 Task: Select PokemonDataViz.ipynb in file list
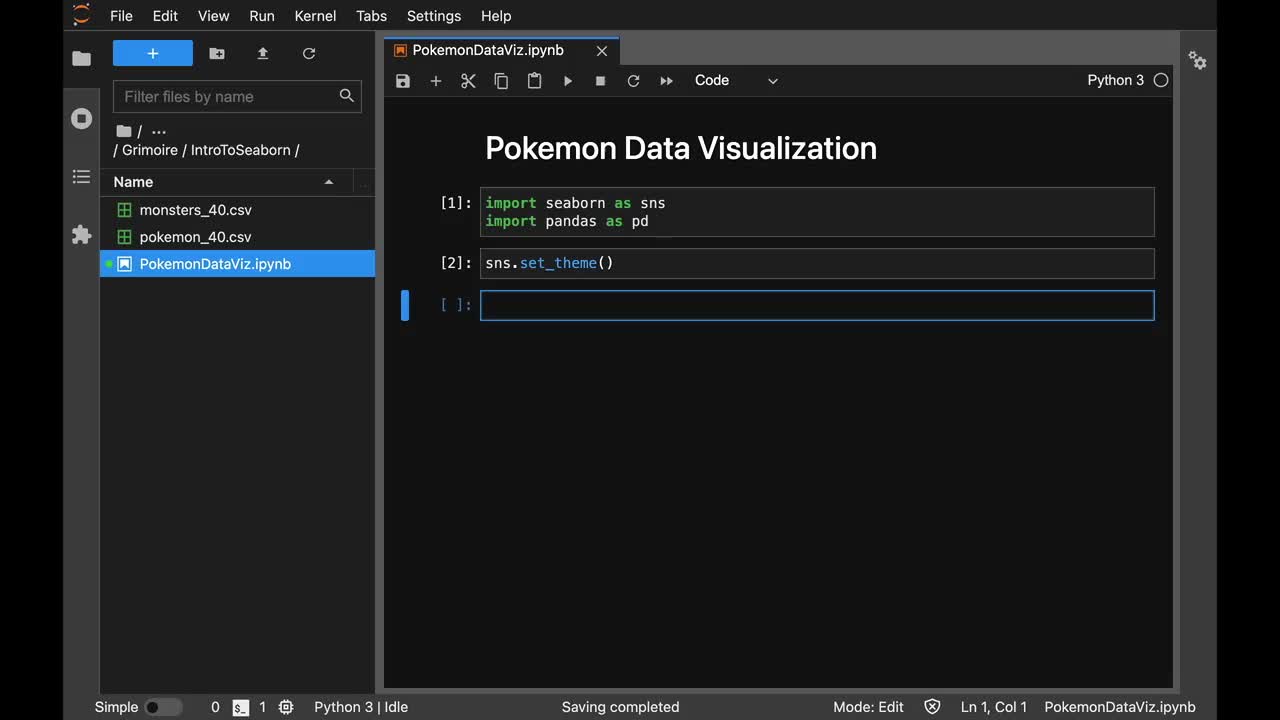(237, 264)
